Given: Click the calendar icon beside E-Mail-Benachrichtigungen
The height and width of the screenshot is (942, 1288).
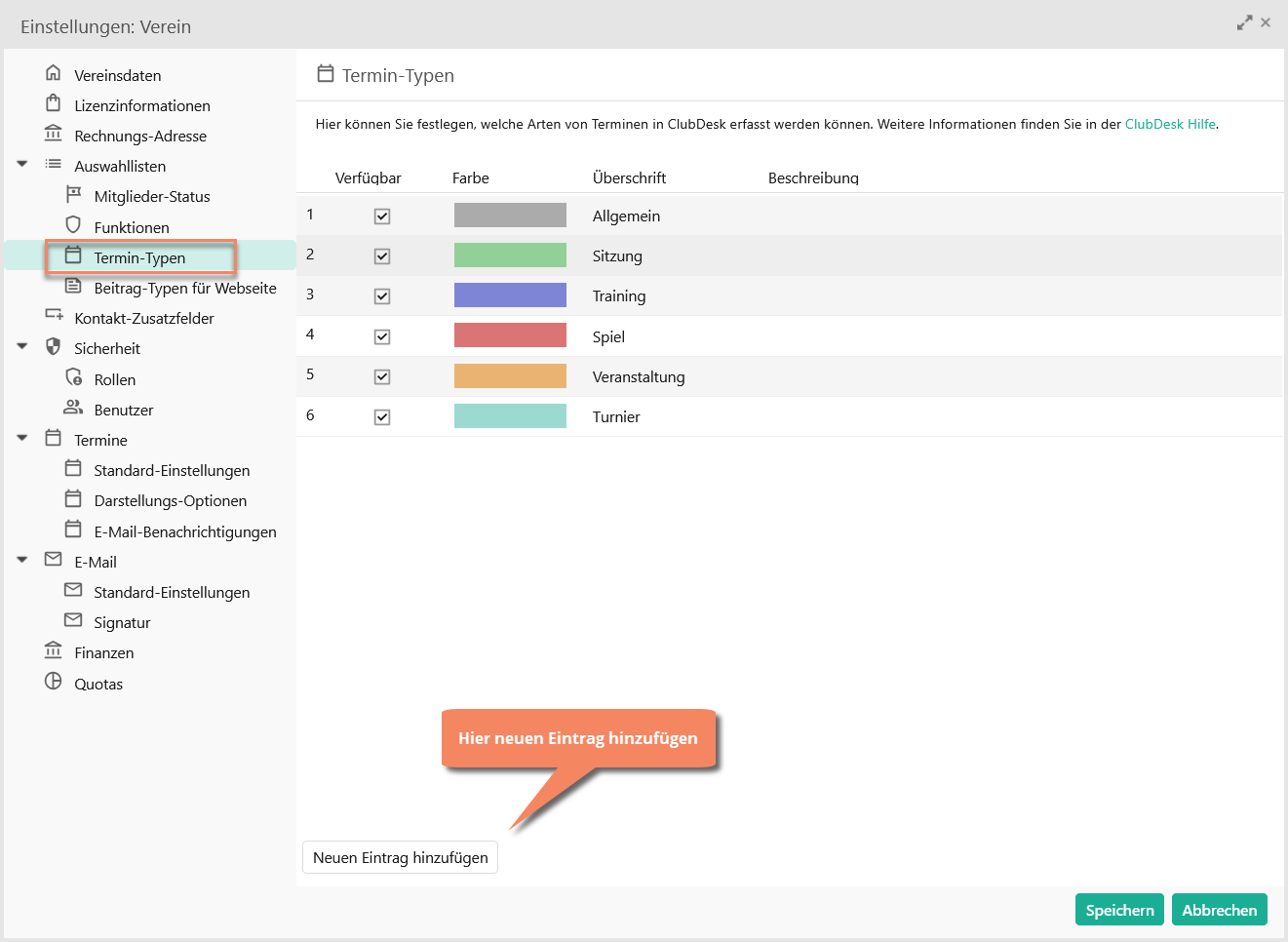Looking at the screenshot, I should [x=73, y=530].
